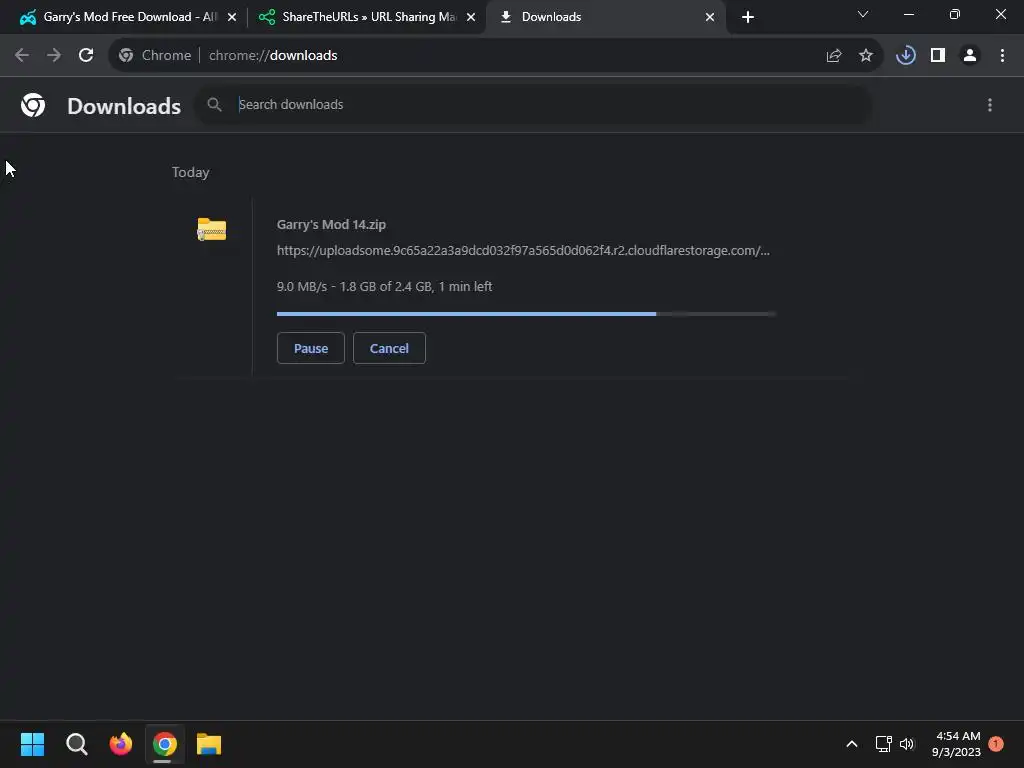
Task: Open the cloudflarestorage download source link
Action: click(x=523, y=251)
